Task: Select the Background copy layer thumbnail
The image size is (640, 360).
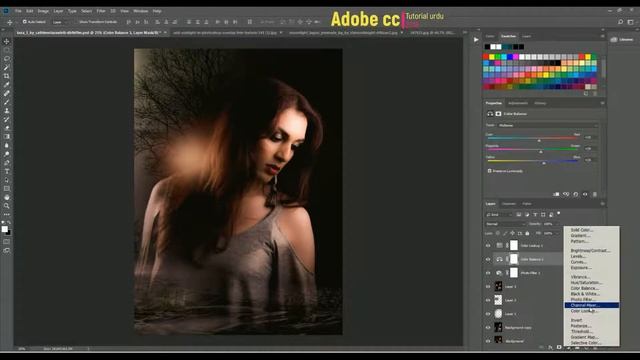Action: tap(498, 327)
